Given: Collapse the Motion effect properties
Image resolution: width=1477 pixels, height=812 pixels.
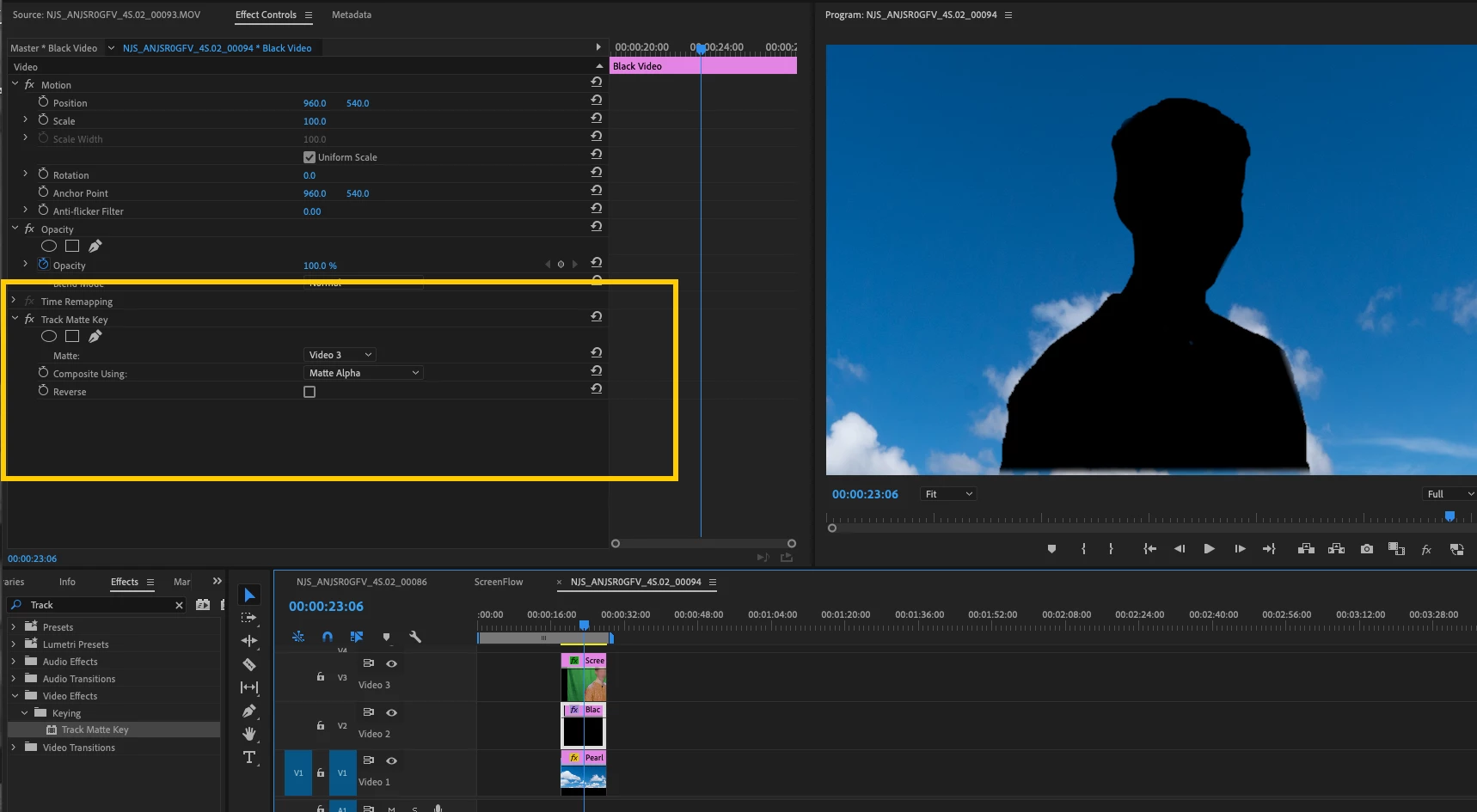Looking at the screenshot, I should click(15, 84).
